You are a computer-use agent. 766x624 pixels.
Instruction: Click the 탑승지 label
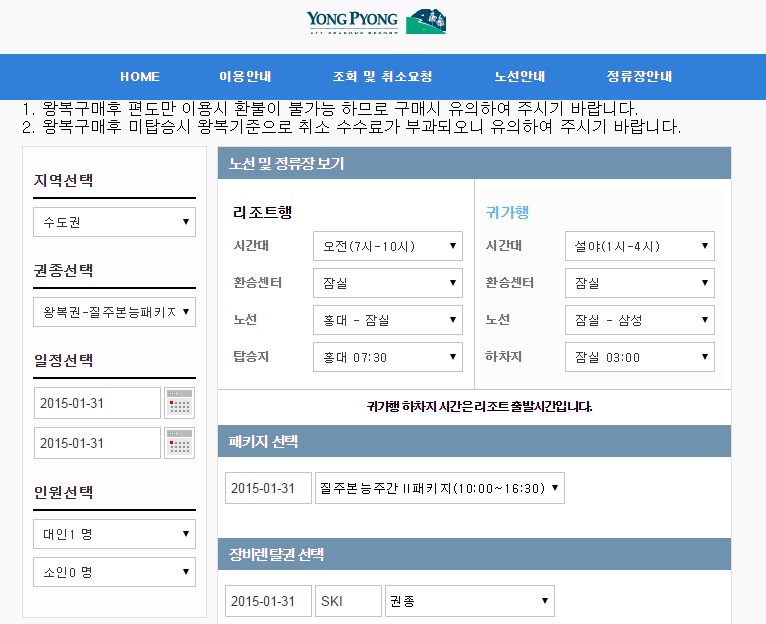[x=251, y=357]
